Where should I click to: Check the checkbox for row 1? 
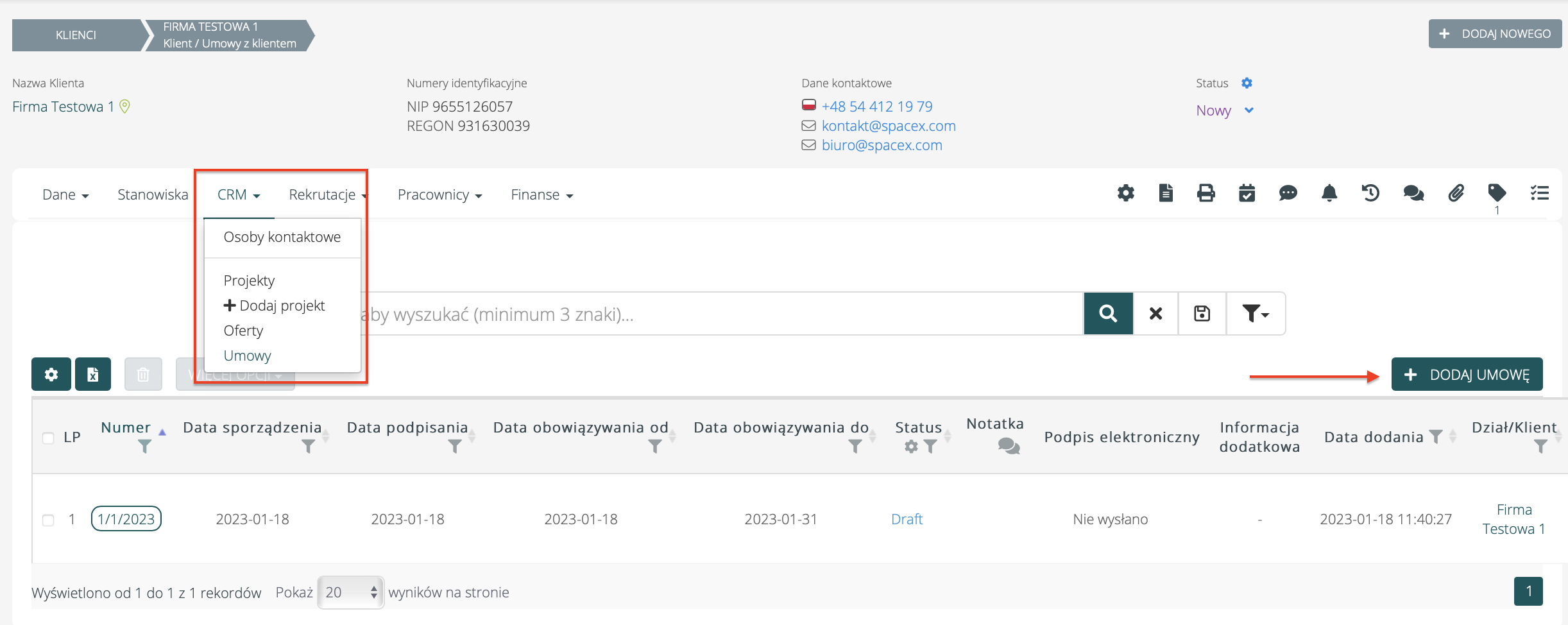pyautogui.click(x=48, y=520)
